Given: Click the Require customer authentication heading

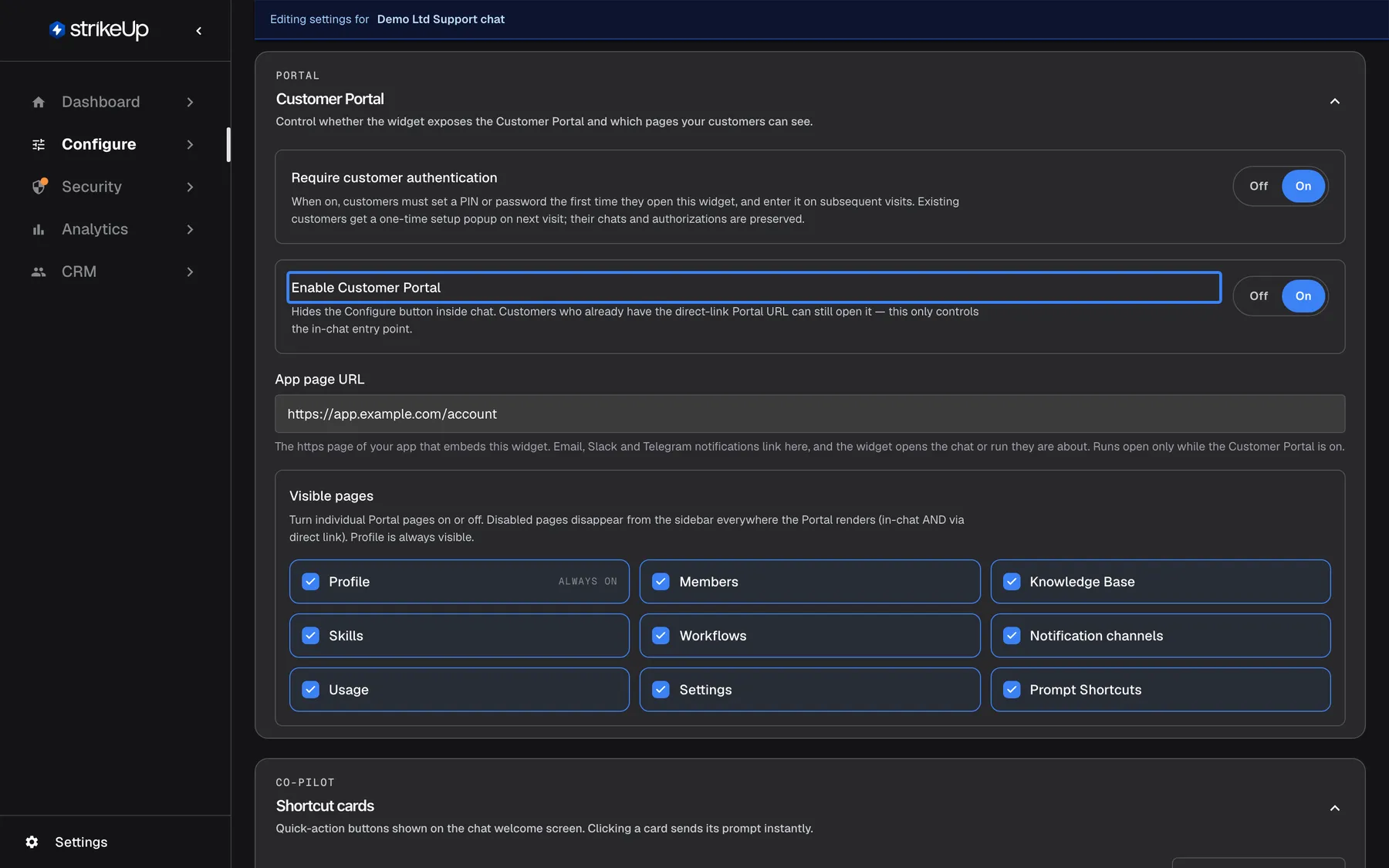Looking at the screenshot, I should point(394,178).
